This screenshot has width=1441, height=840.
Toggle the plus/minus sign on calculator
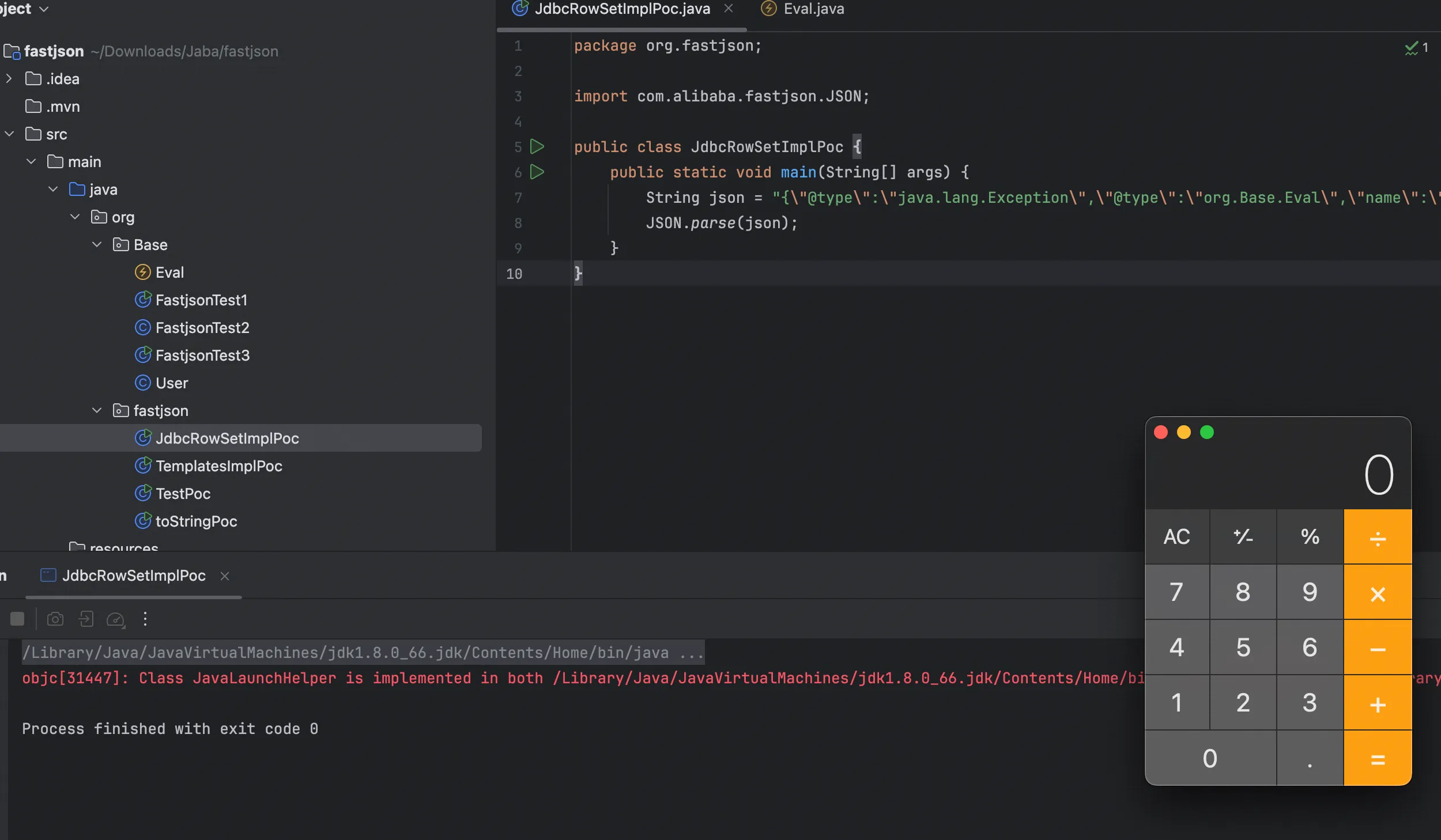[1243, 536]
